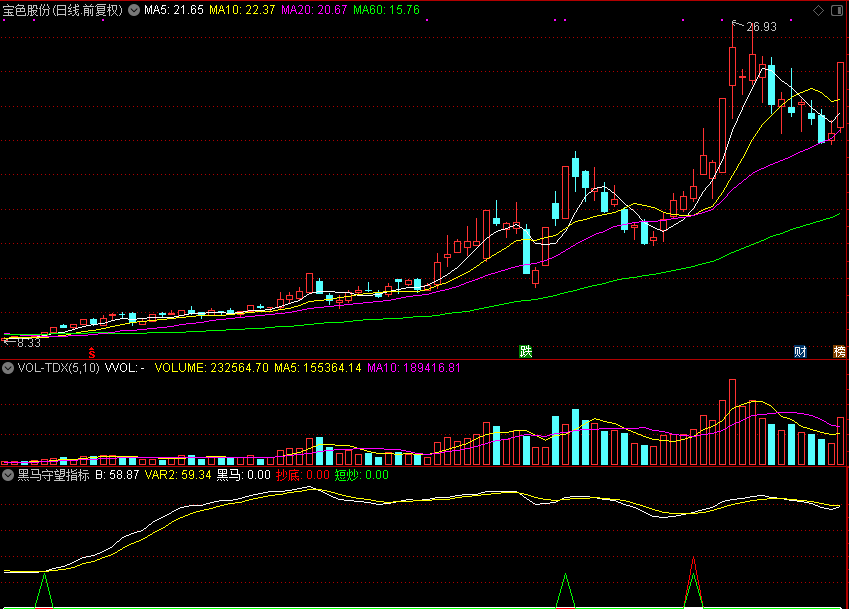This screenshot has width=849, height=609.
Task: Click the volume MA10: 189416.81 value
Action: [x=414, y=368]
